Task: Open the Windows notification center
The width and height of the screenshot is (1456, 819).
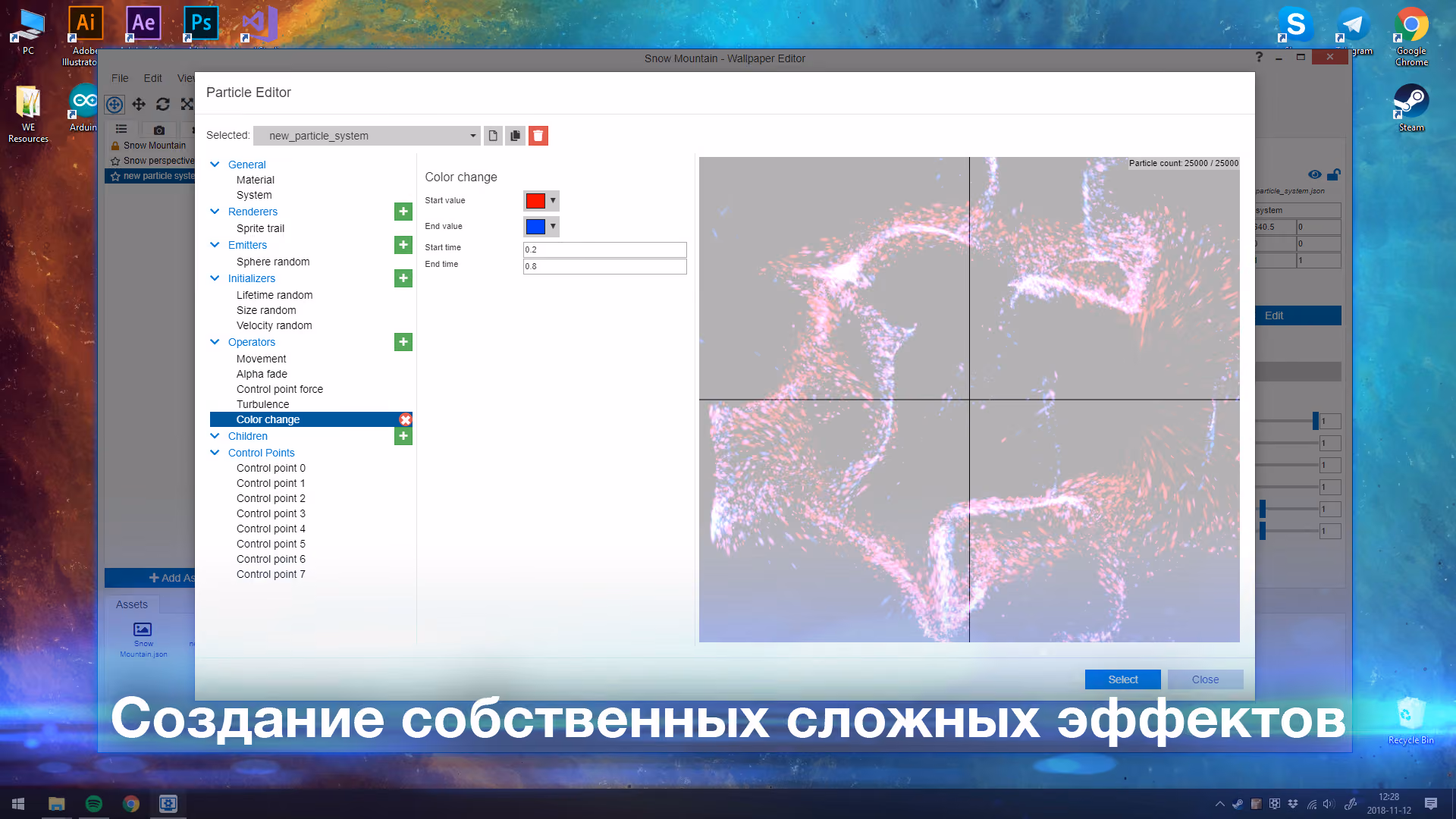Action: 1431,804
